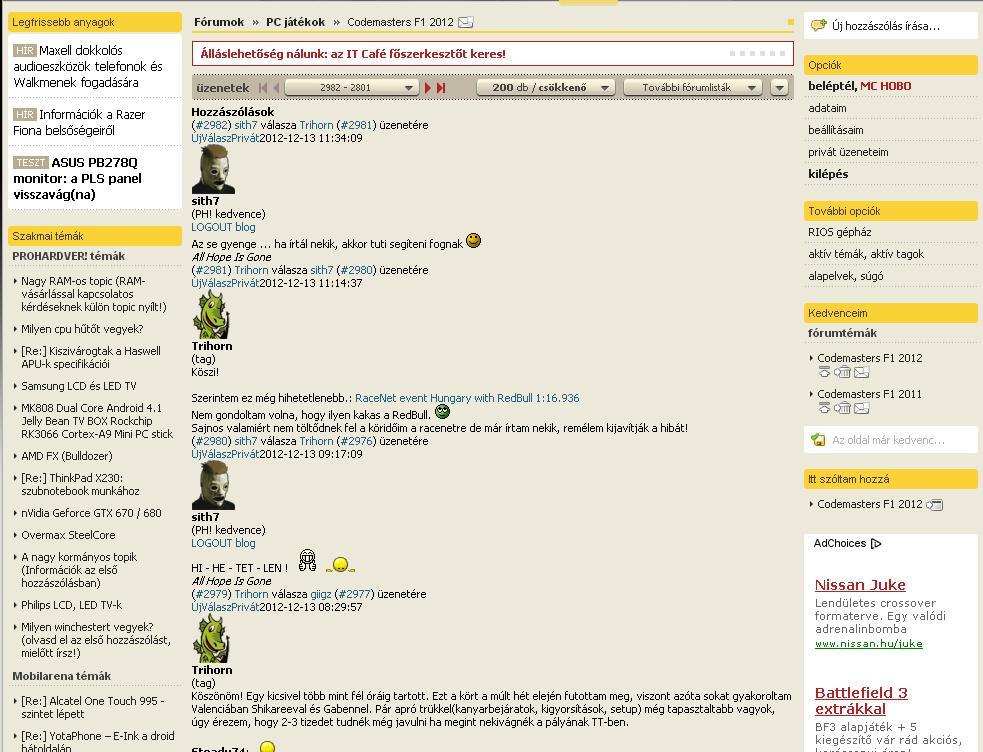The width and height of the screenshot is (983, 752).
Task: Click sith7's avatar in message #2980
Action: (x=213, y=485)
